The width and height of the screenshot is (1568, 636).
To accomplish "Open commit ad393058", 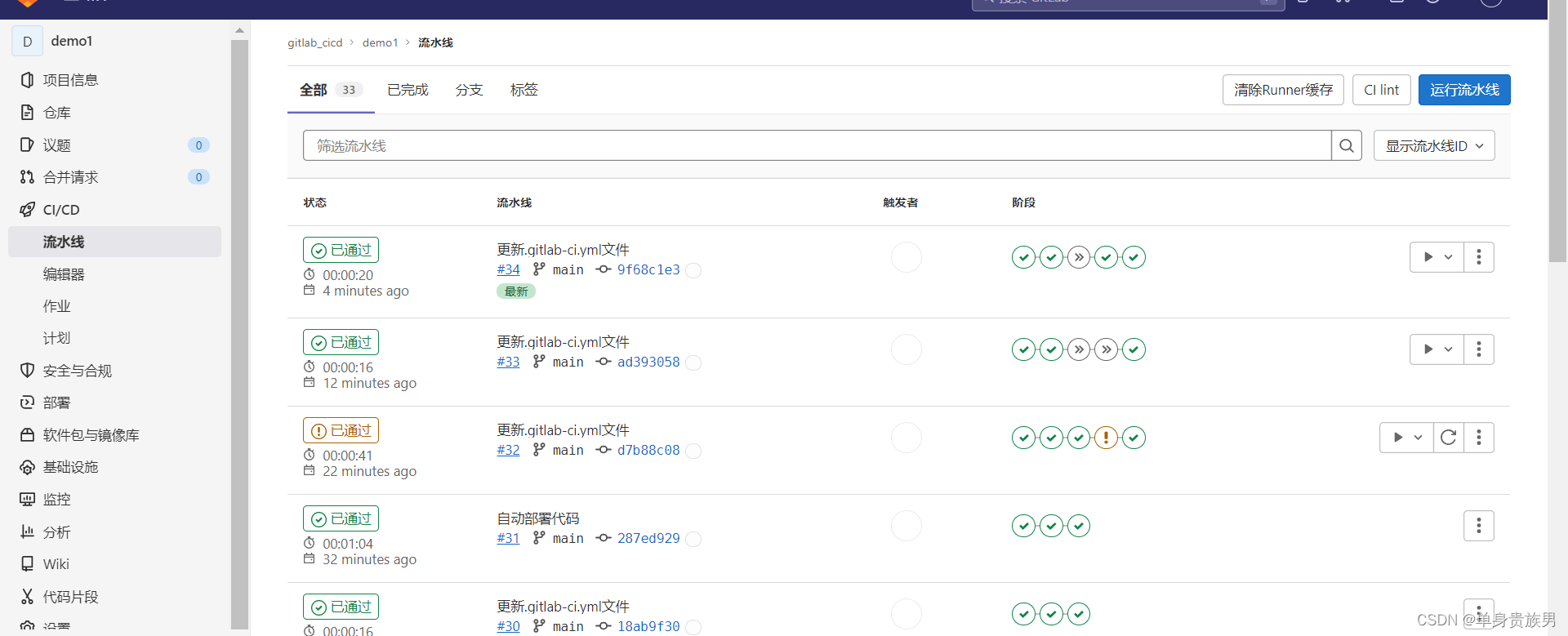I will (x=648, y=362).
